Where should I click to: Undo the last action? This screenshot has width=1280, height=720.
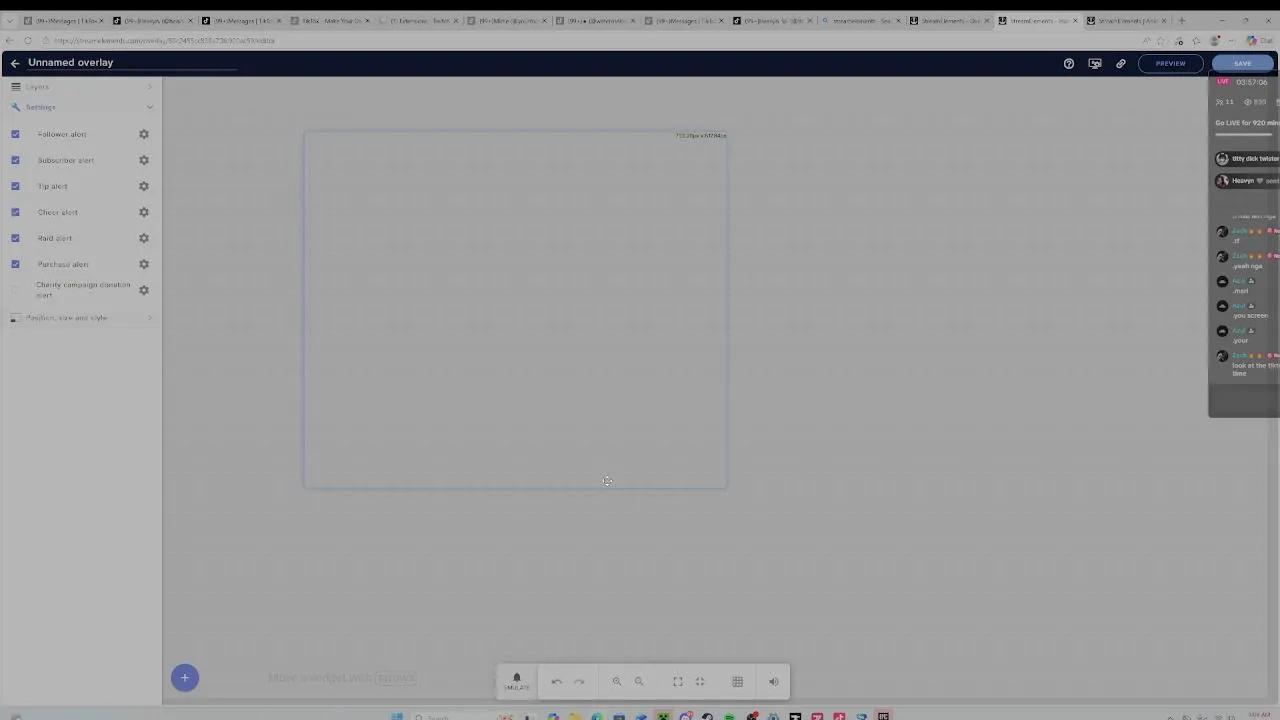557,682
